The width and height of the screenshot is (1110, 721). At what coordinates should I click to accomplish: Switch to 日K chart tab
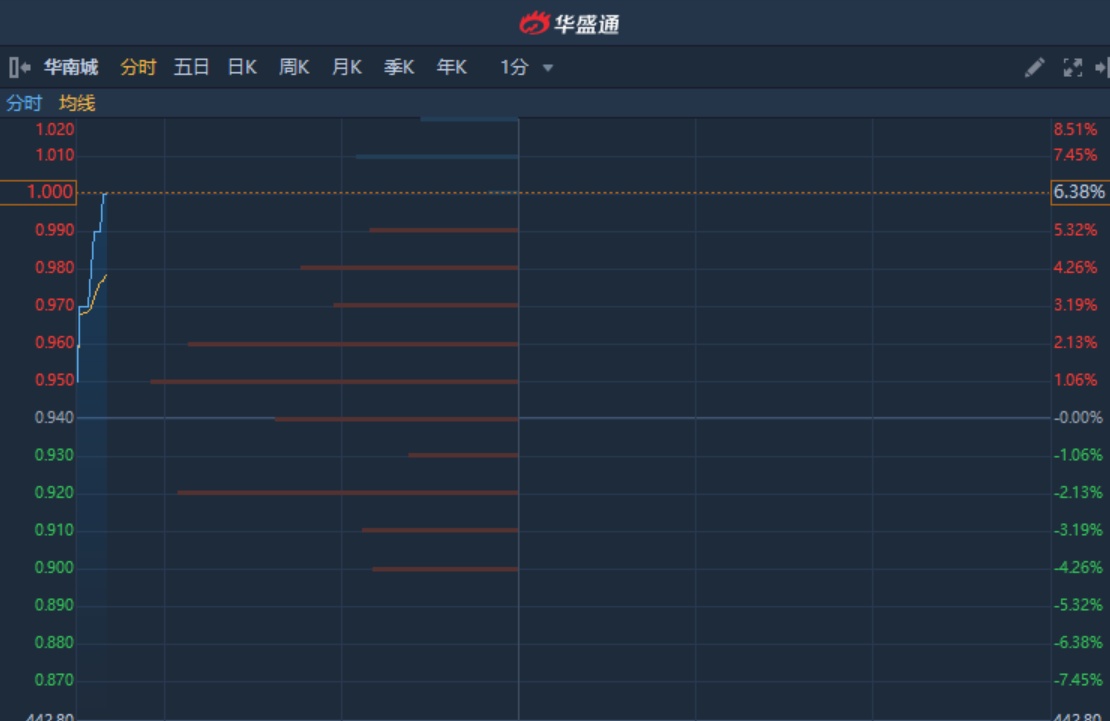coord(242,67)
